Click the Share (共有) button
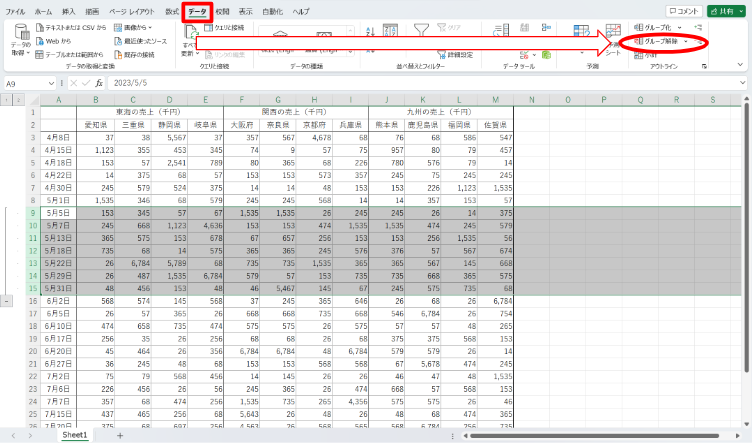The image size is (753, 446). point(726,10)
